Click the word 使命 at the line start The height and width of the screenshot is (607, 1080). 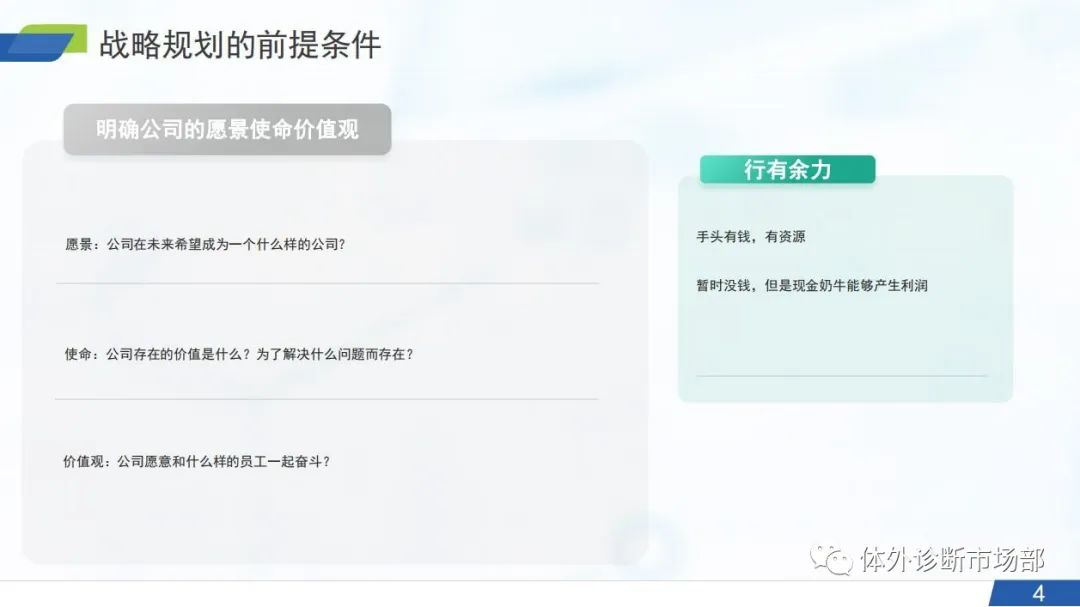(x=79, y=354)
